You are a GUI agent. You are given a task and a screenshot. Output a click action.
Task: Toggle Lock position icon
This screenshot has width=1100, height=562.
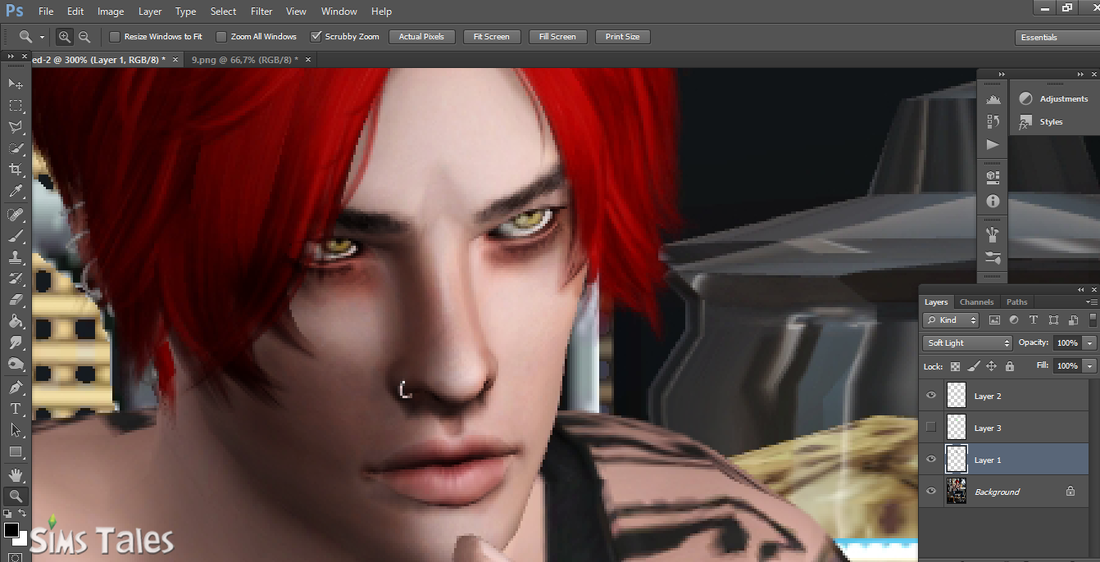click(x=991, y=366)
